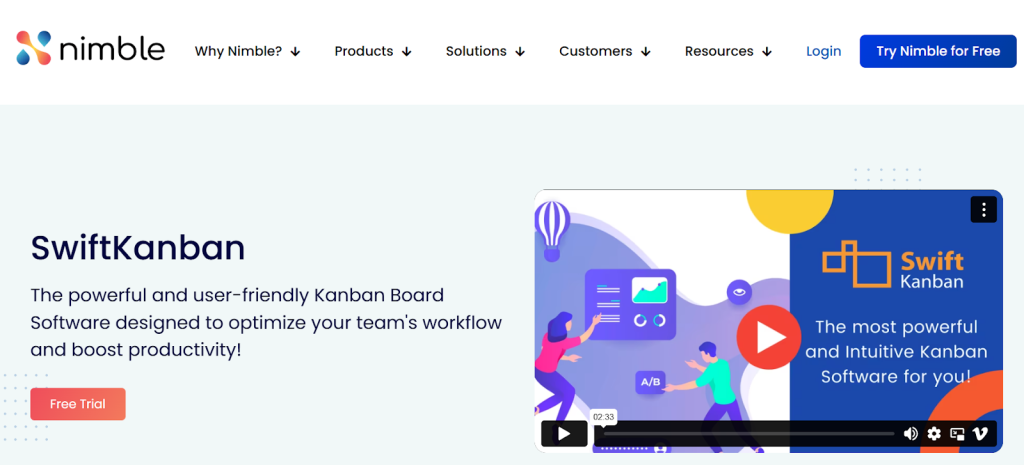Open the Vimeo logo link
The height and width of the screenshot is (465, 1024).
pyautogui.click(x=980, y=434)
